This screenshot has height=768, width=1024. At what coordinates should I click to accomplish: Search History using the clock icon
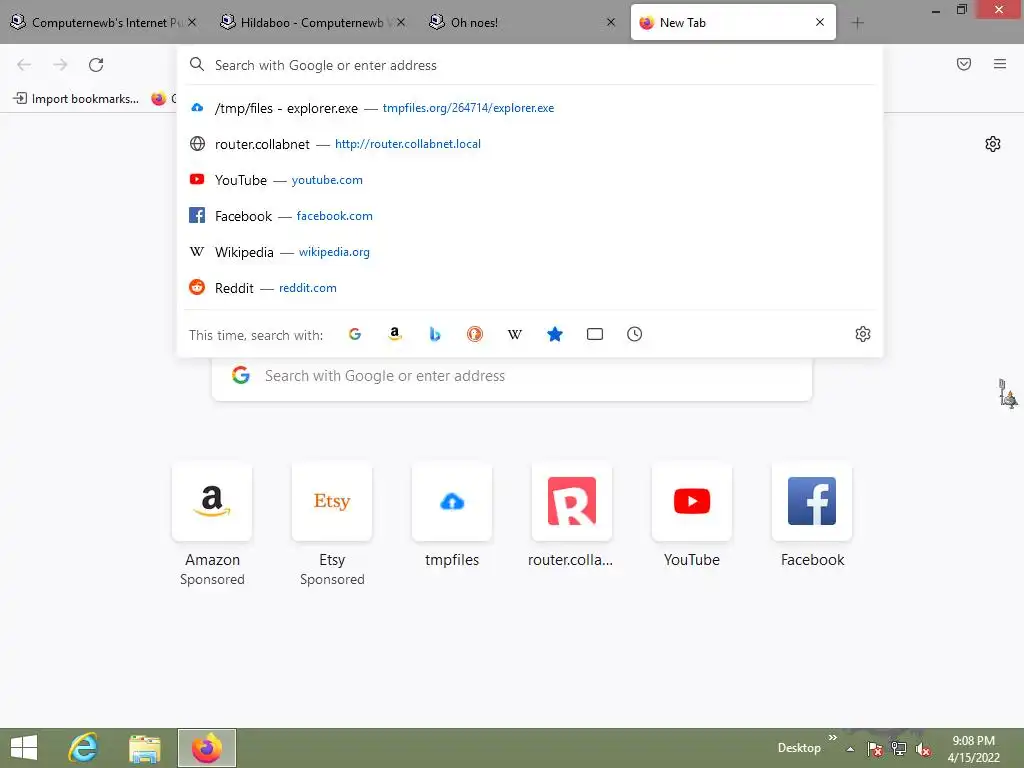click(635, 334)
